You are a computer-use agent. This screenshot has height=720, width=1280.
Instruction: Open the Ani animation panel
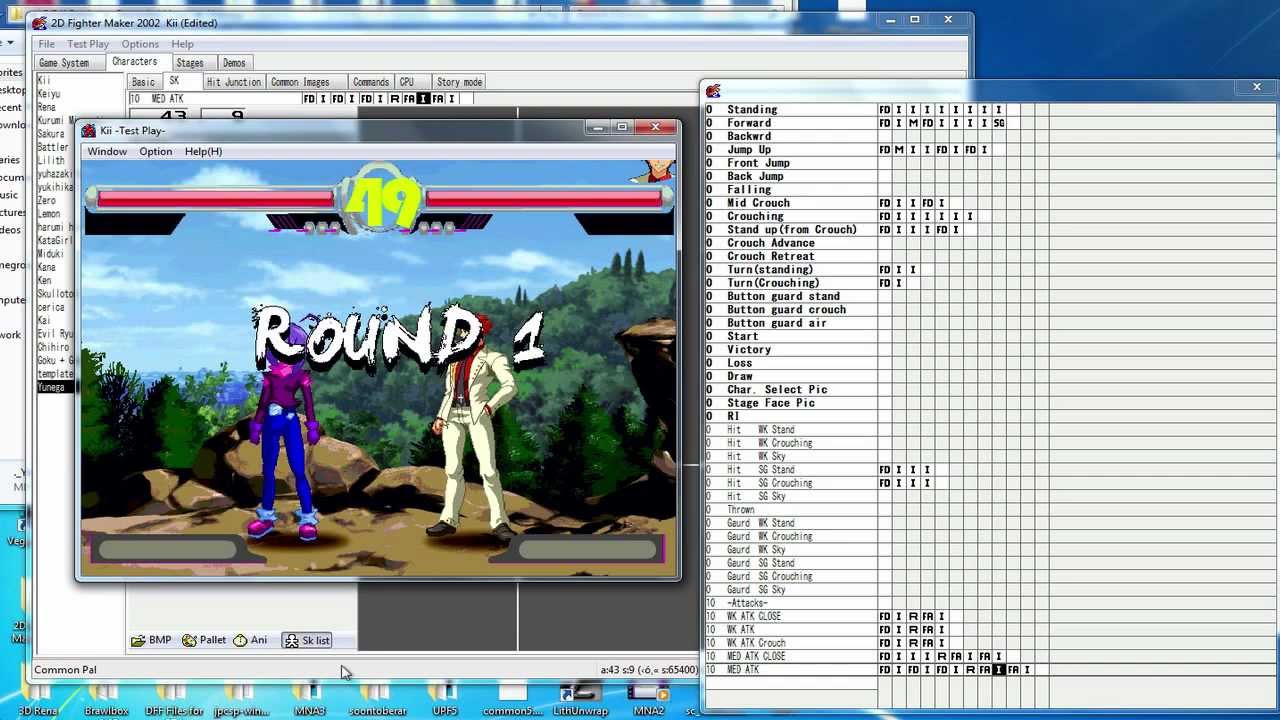(x=250, y=640)
